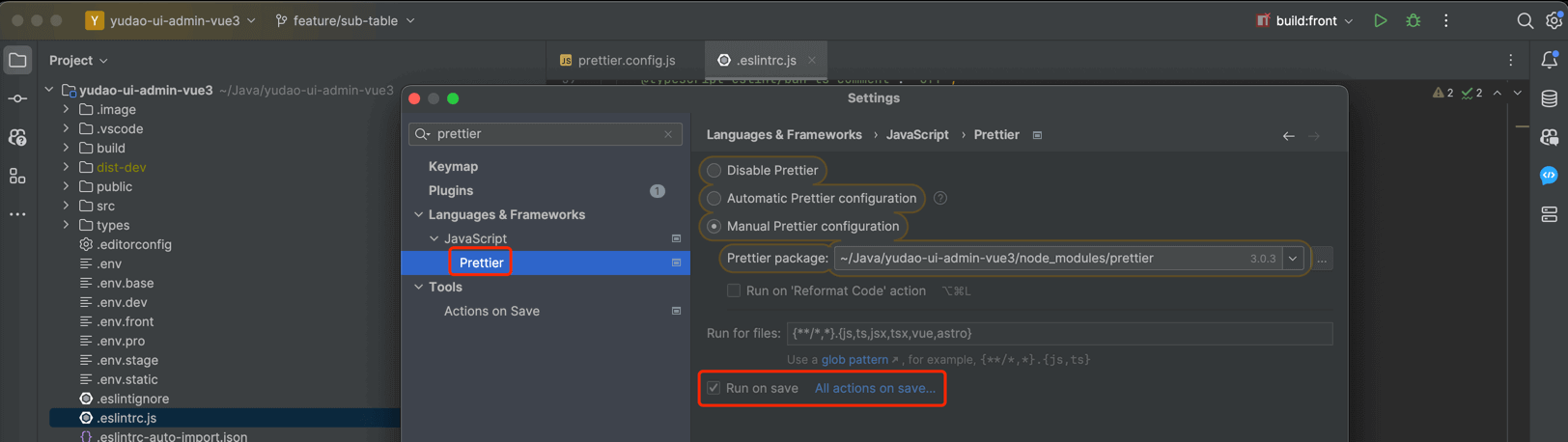
Task: Open the Database tool window icon
Action: pyautogui.click(x=1549, y=98)
